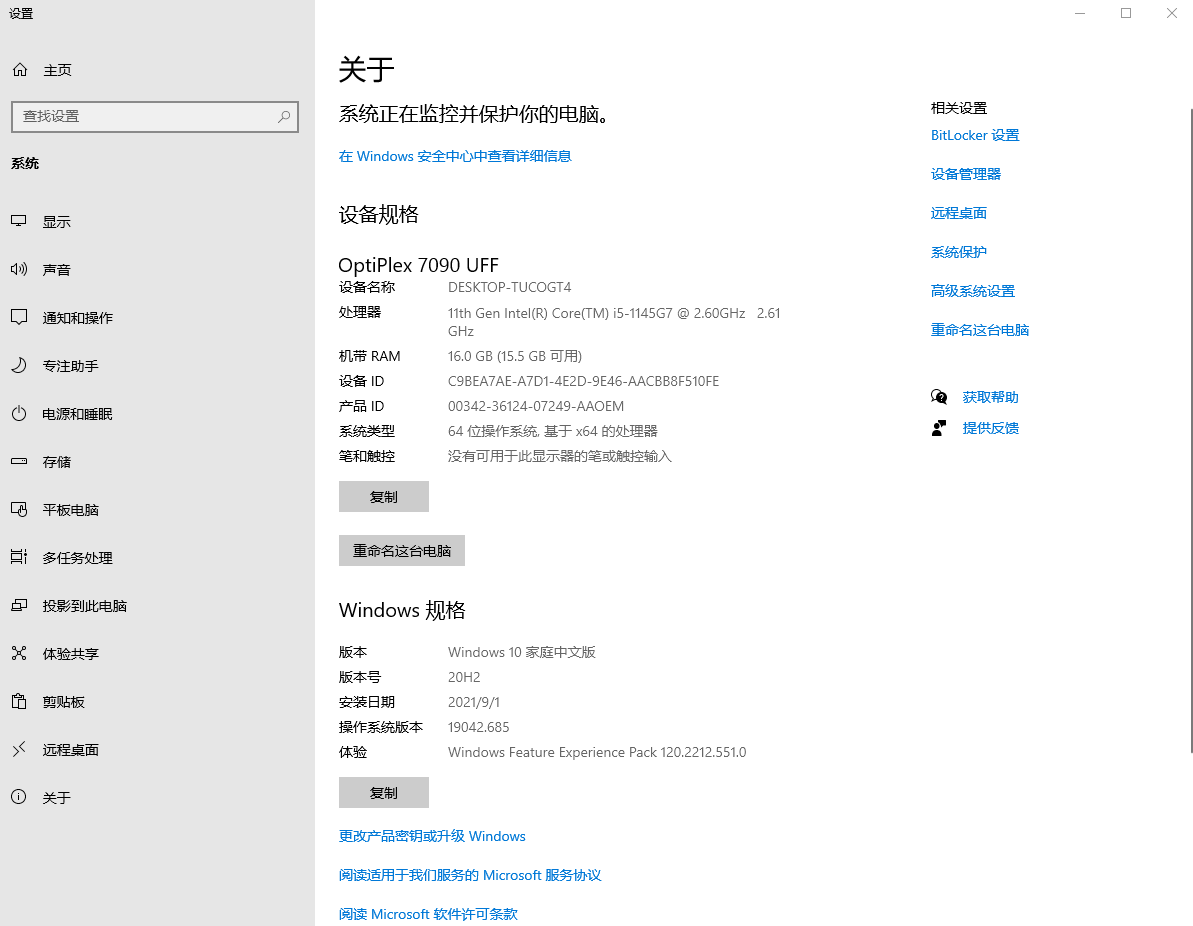
Task: Open the 获取帮助 link
Action: (x=990, y=396)
